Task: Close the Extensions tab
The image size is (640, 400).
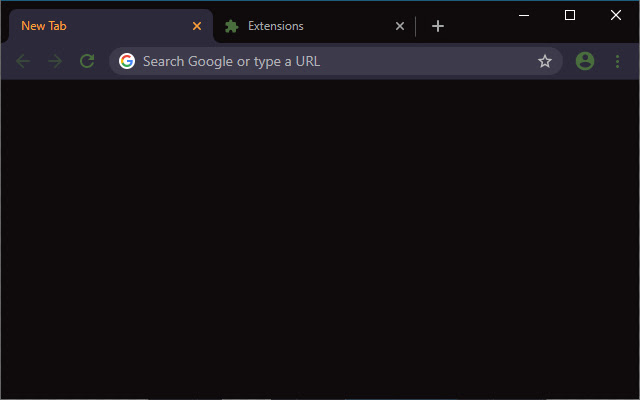Action: pos(400,26)
